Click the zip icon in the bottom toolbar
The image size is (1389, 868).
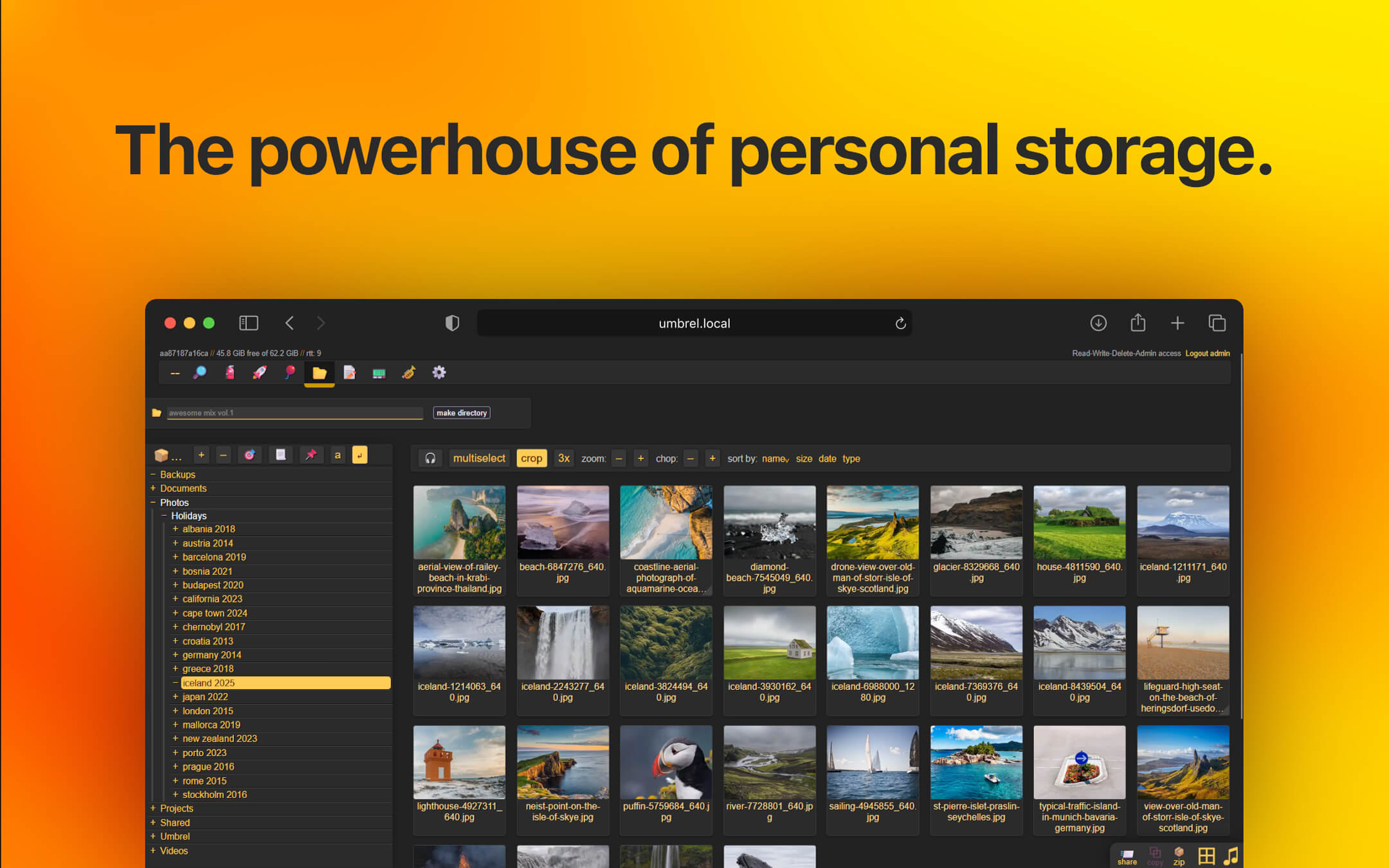coord(1179,854)
